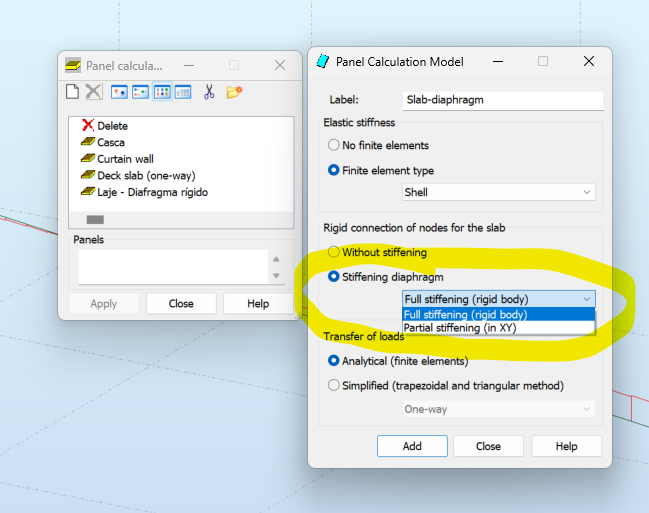Switch to small icons view button
649x513 pixels.
140,92
